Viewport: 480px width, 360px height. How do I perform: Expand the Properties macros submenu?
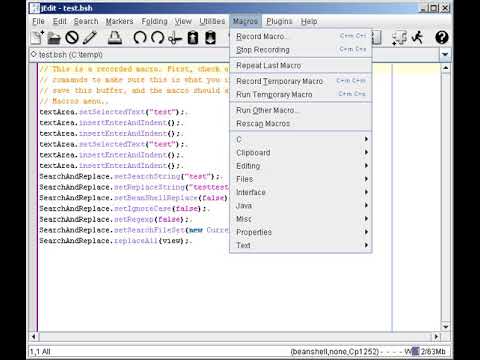(x=301, y=232)
